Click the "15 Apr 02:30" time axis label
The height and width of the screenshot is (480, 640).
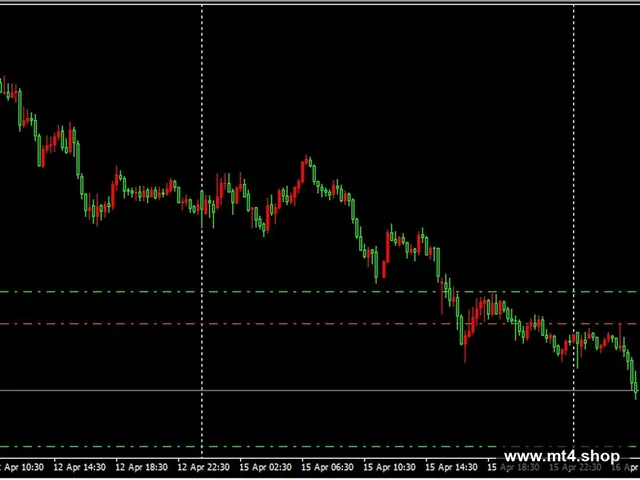pyautogui.click(x=266, y=467)
